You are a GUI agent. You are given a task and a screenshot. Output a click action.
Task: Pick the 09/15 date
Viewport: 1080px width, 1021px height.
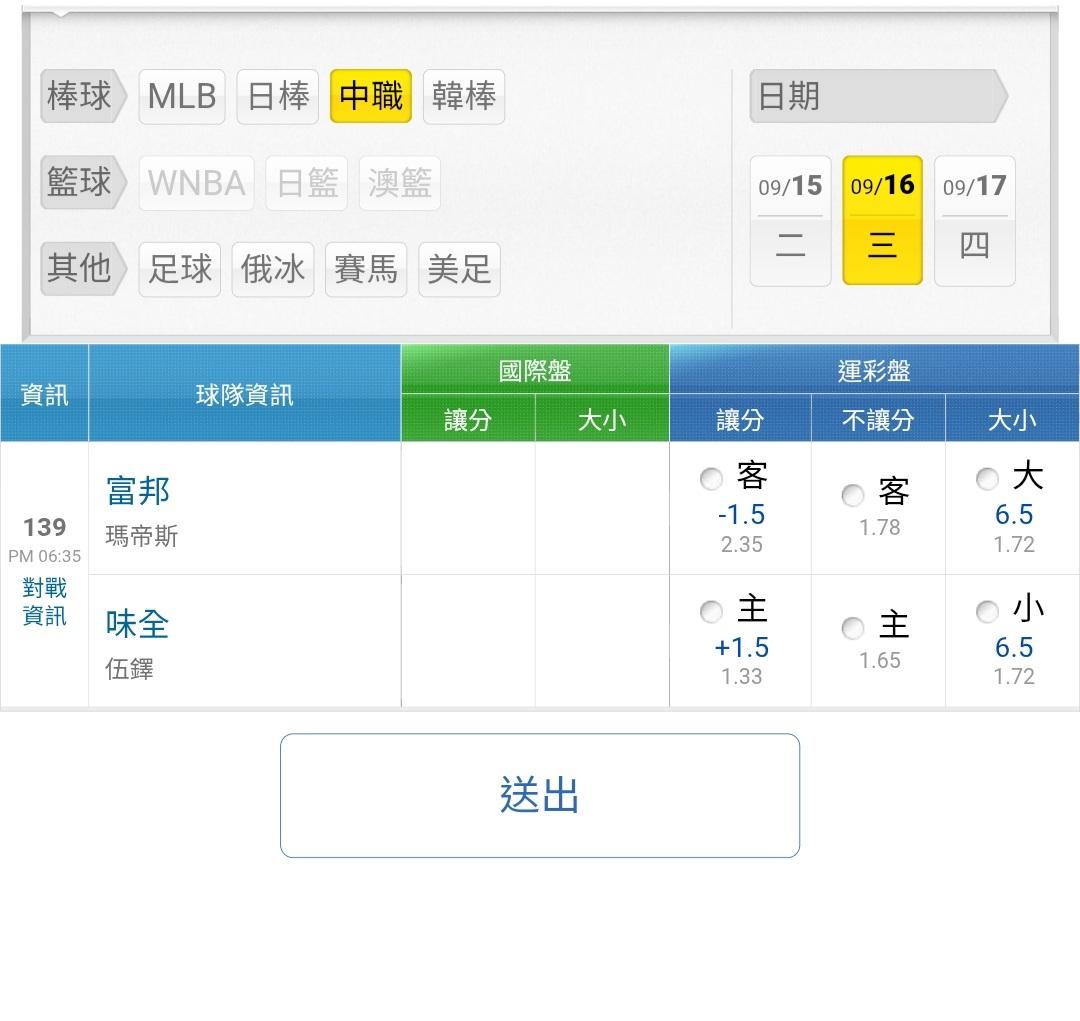tap(790, 221)
